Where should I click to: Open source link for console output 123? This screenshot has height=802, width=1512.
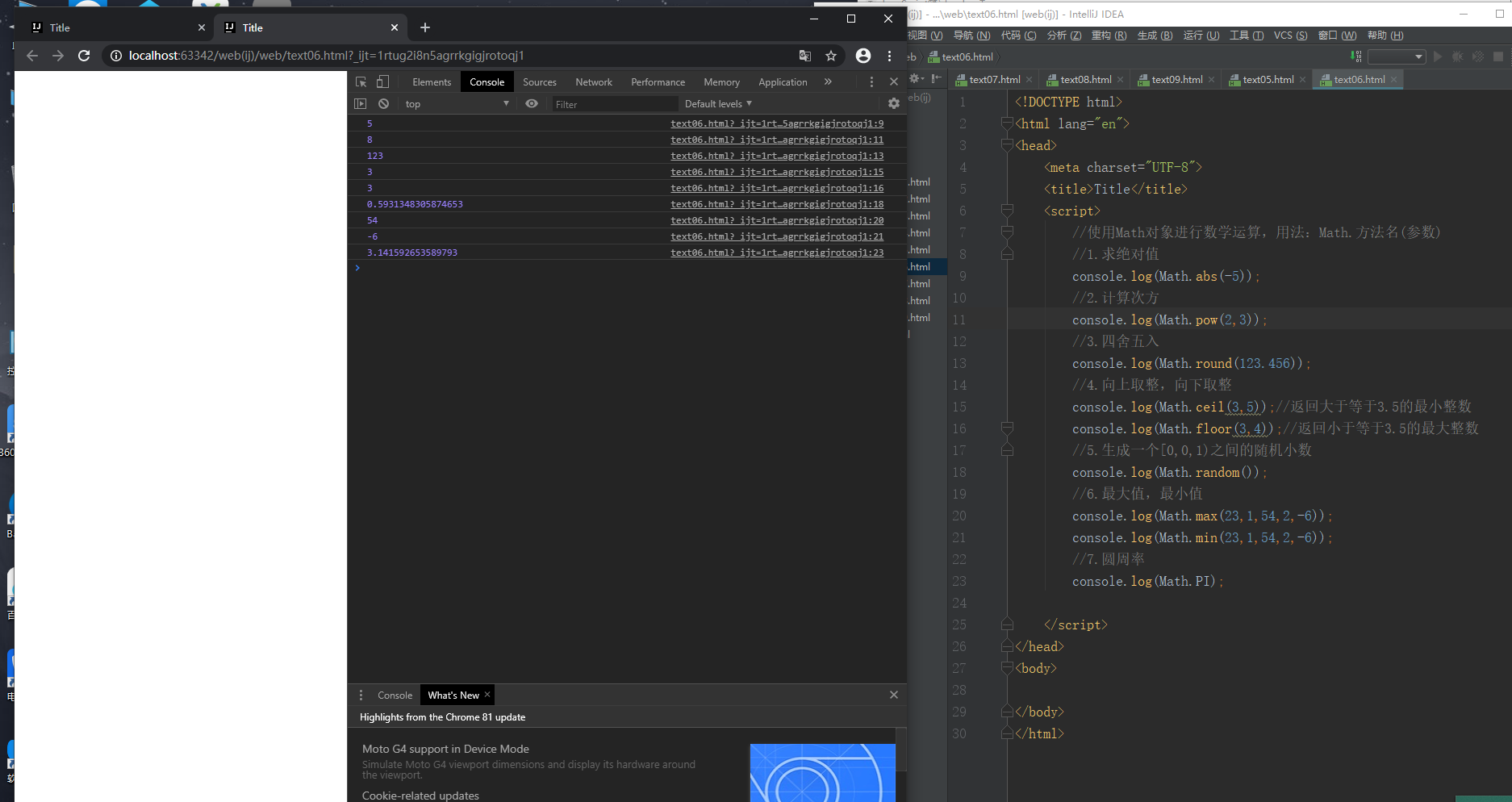tap(777, 156)
